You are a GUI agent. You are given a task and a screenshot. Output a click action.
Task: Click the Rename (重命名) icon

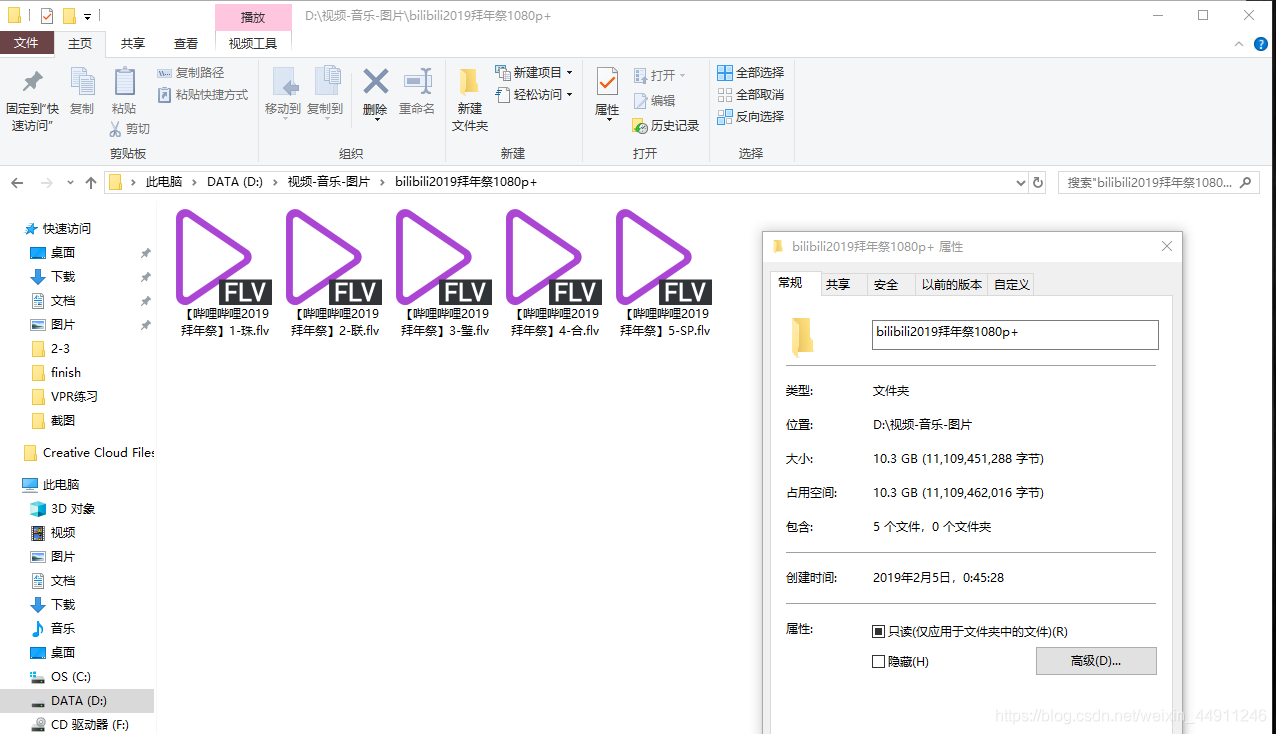(417, 81)
